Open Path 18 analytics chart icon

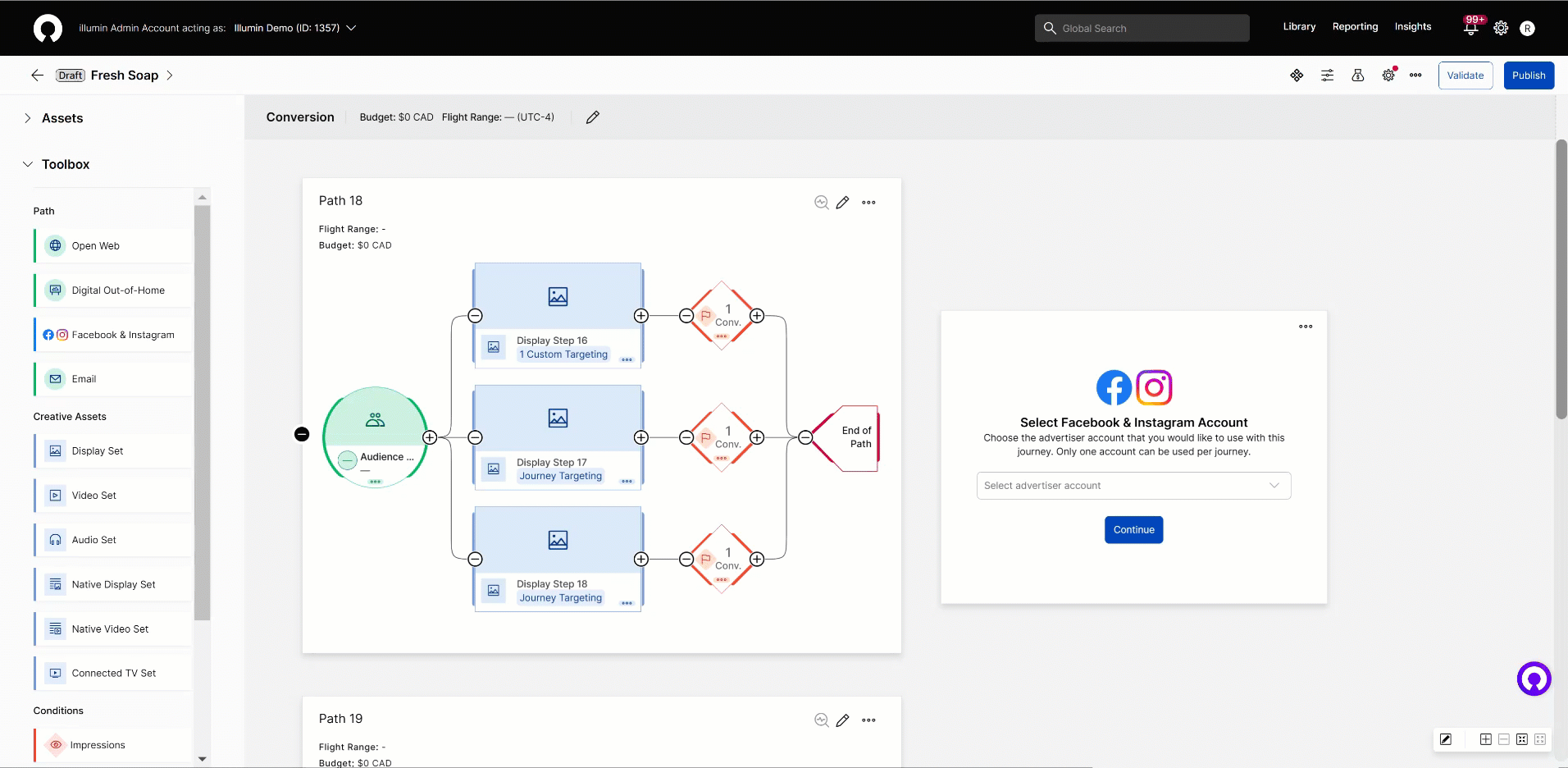821,203
